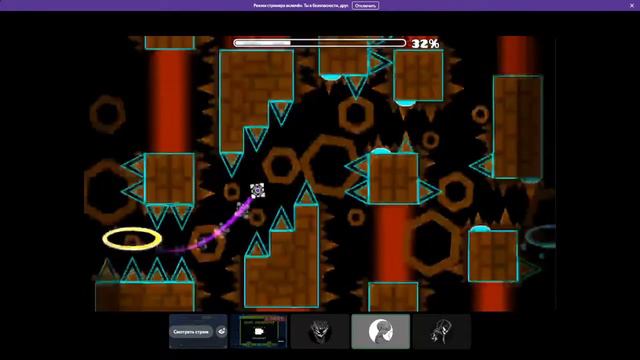Click the '32%' progress percentage text
640x360 pixels.
425,44
